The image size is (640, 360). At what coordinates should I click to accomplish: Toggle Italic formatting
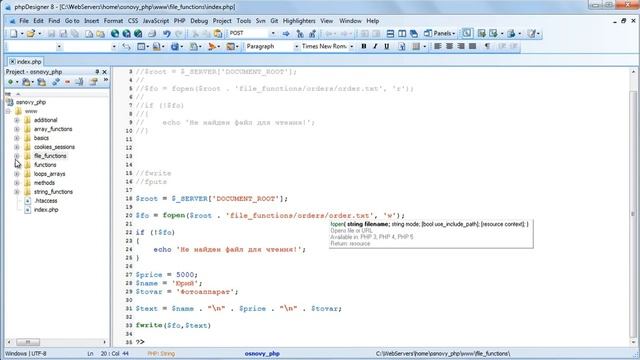[x=375, y=47]
